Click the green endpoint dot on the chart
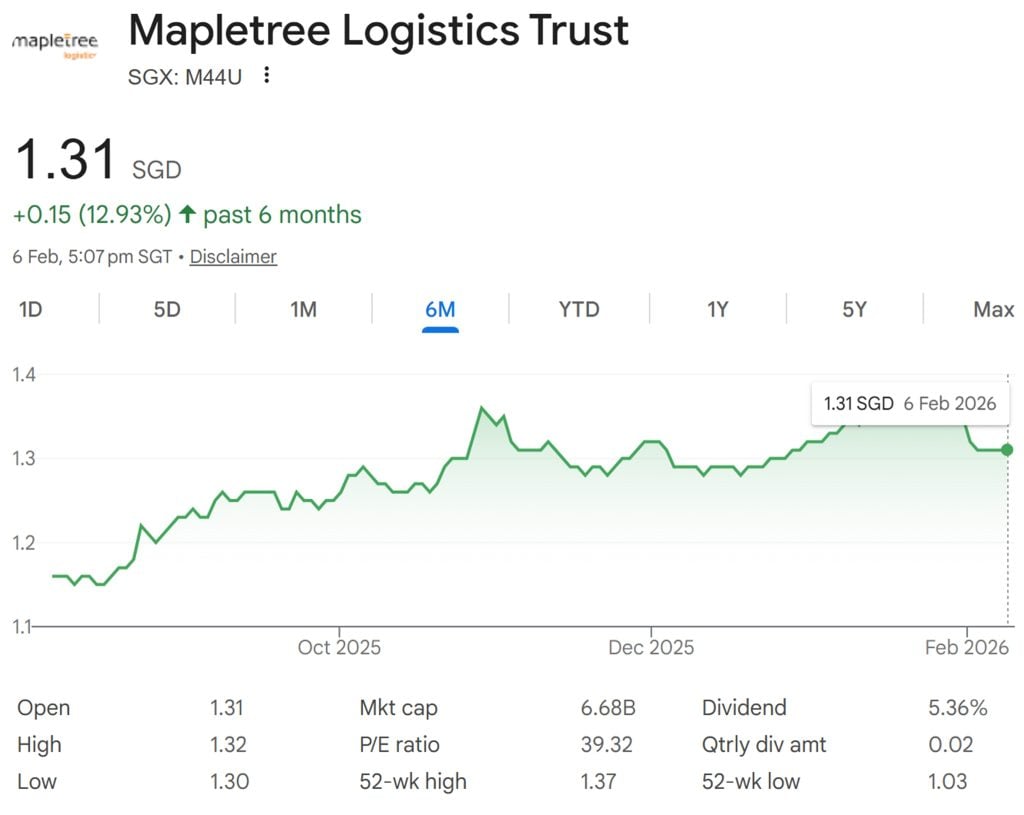The height and width of the screenshot is (815, 1024). tap(1006, 450)
